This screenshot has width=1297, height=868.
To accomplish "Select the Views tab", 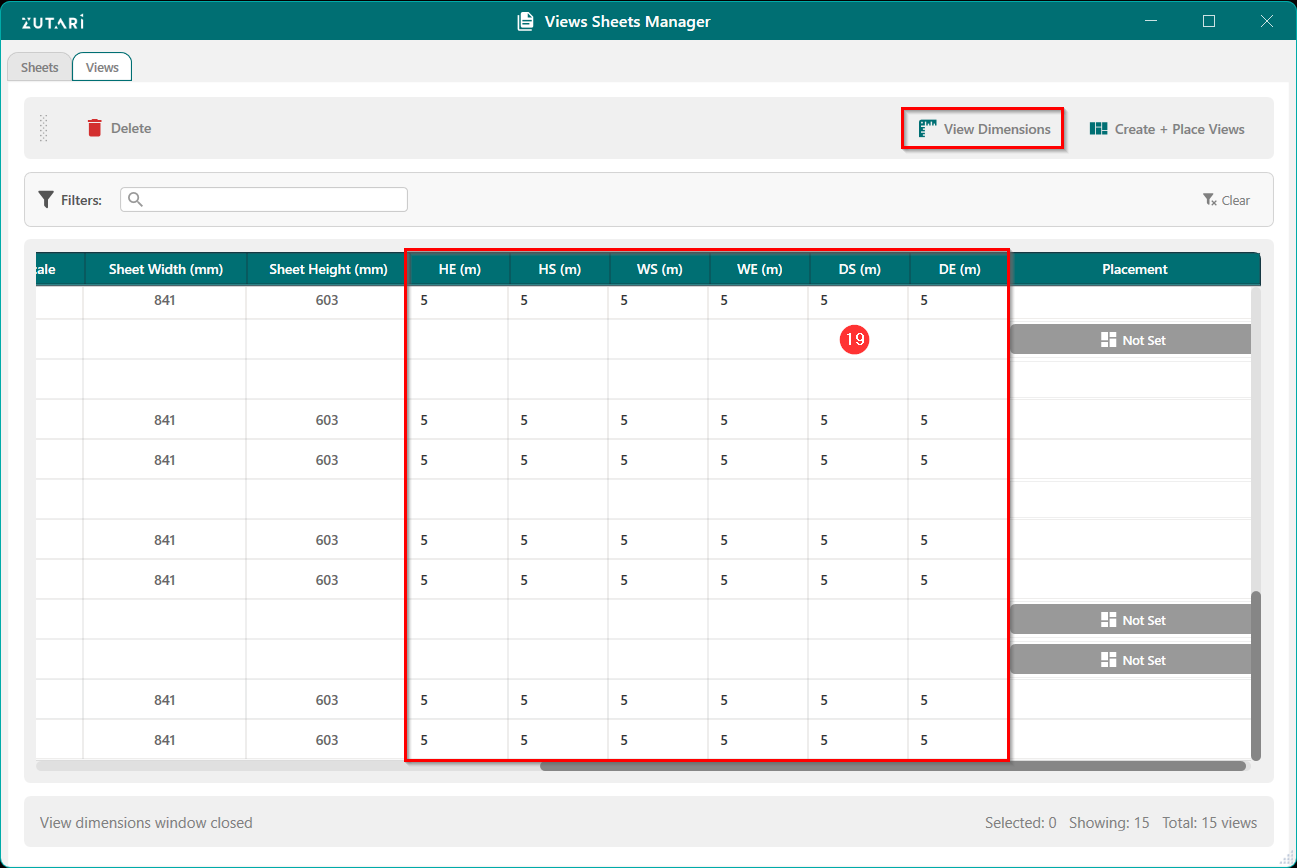I will click(102, 67).
